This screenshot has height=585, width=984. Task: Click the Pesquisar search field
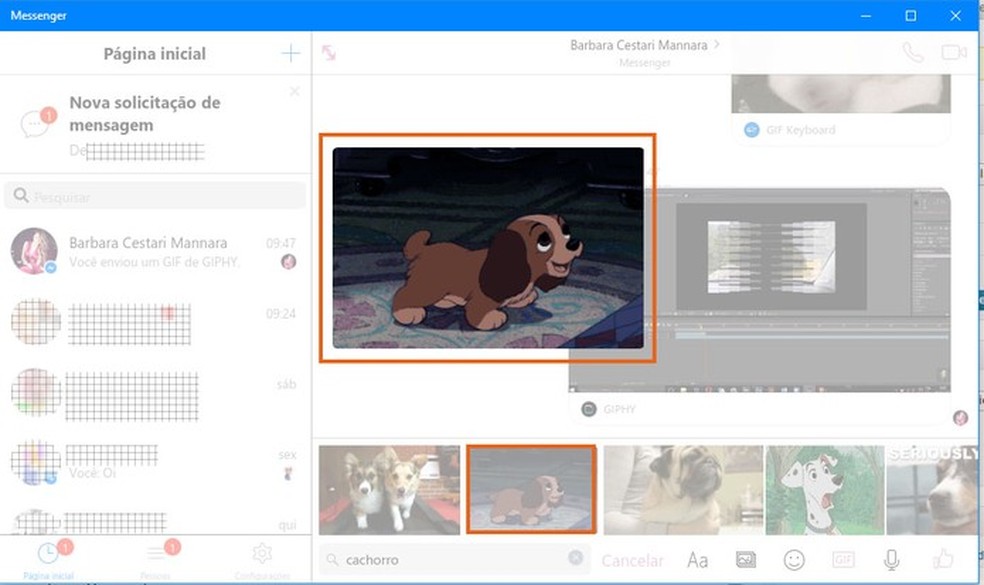point(155,196)
